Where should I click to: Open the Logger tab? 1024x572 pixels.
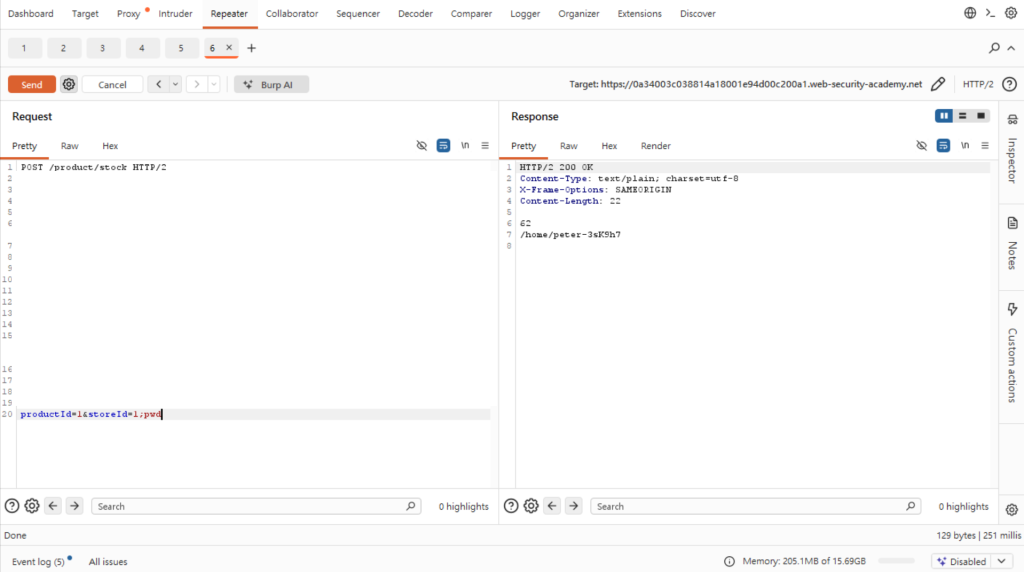[525, 14]
